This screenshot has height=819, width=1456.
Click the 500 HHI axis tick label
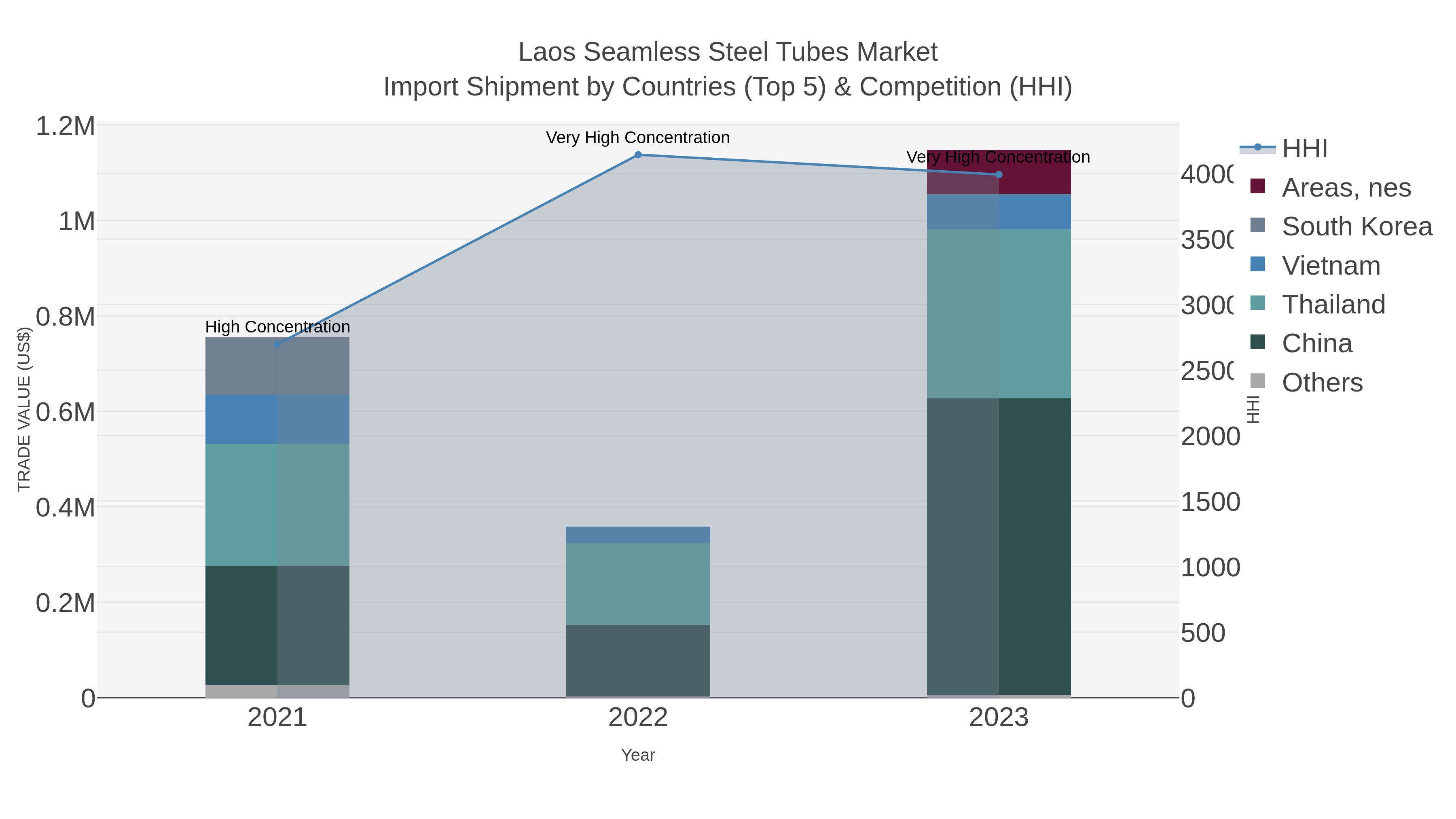(x=1203, y=633)
